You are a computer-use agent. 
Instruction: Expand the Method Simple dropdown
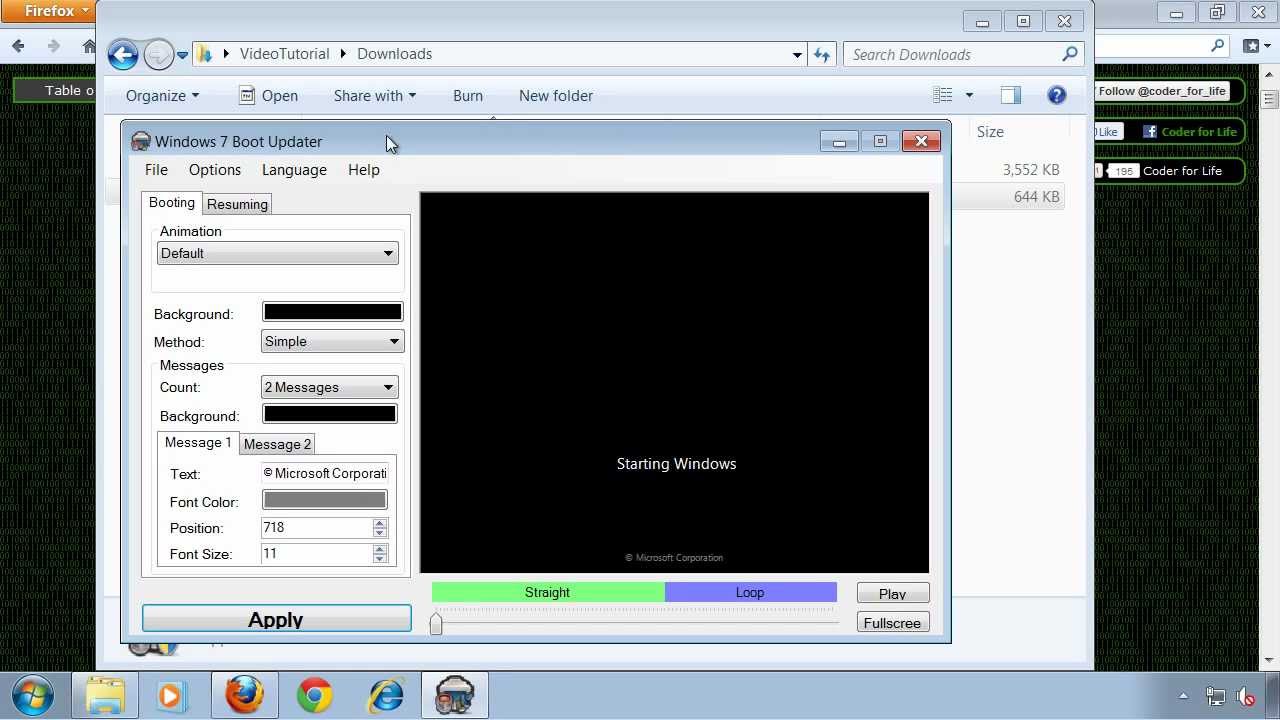332,342
